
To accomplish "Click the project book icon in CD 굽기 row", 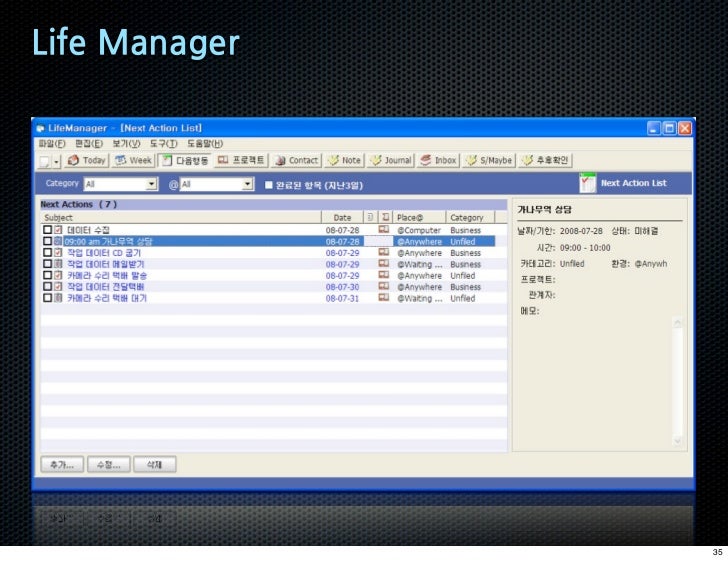I will point(384,252).
